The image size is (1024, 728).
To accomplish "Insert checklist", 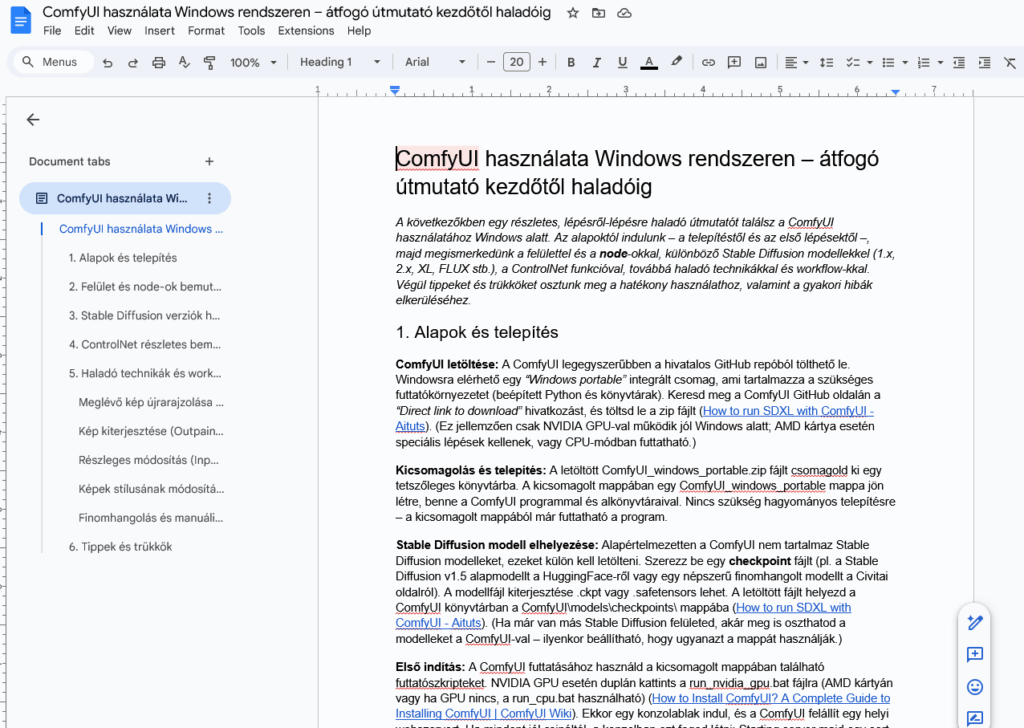I will (853, 63).
